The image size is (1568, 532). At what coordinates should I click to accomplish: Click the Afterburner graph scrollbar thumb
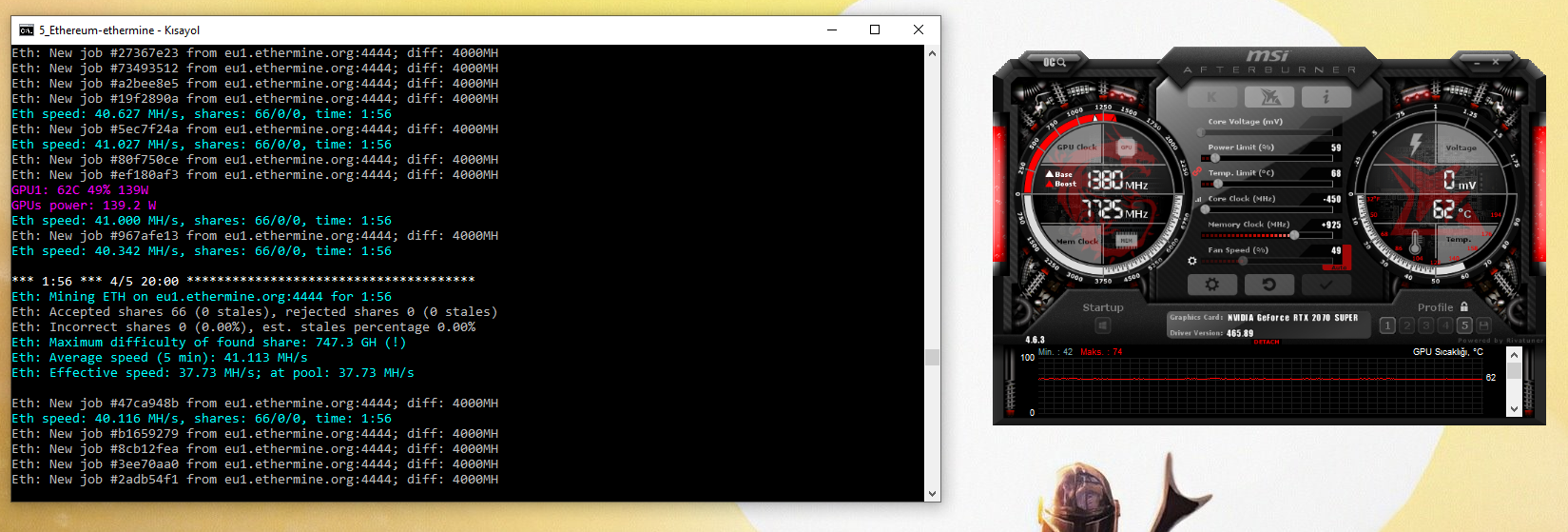(x=1515, y=370)
